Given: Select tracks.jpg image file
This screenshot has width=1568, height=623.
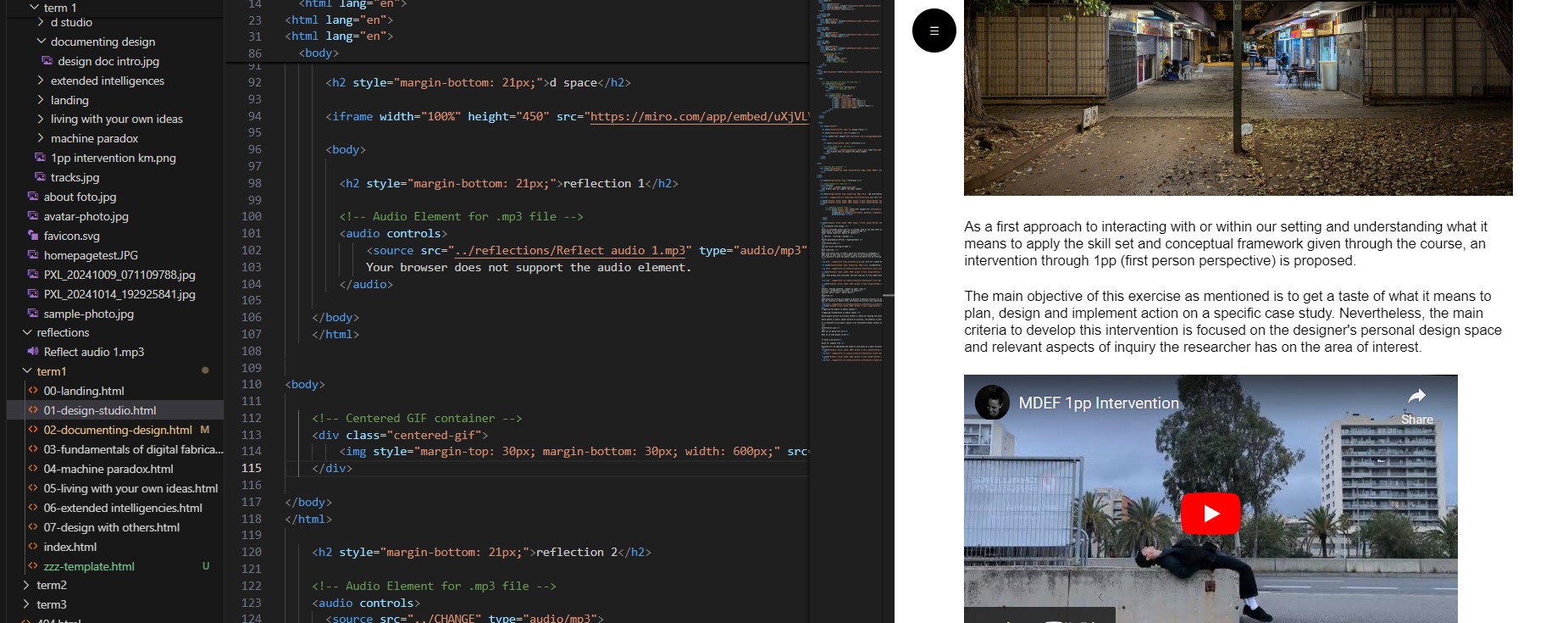Looking at the screenshot, I should tap(75, 177).
